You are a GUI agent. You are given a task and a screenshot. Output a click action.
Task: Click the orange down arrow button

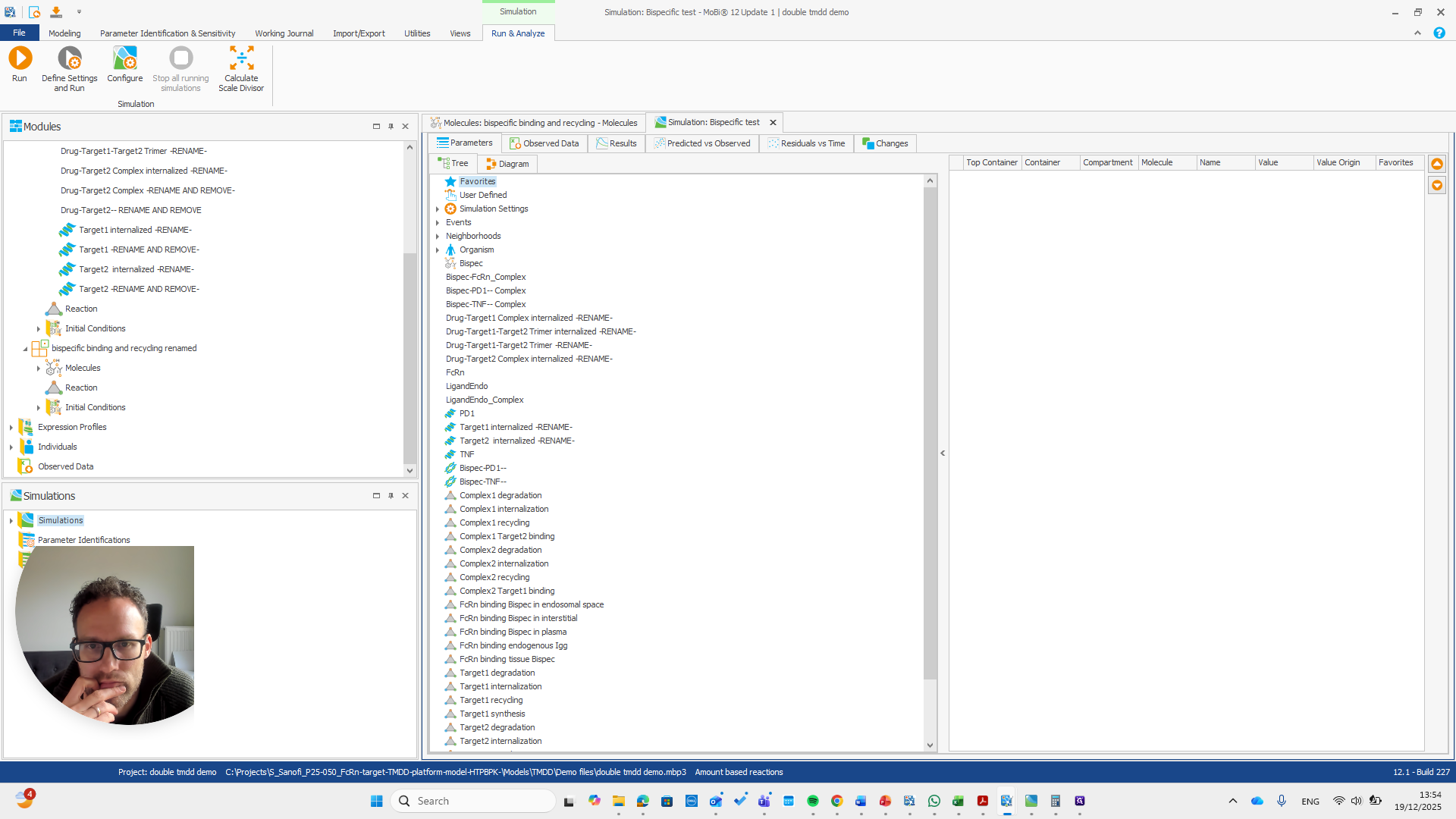point(1437,185)
